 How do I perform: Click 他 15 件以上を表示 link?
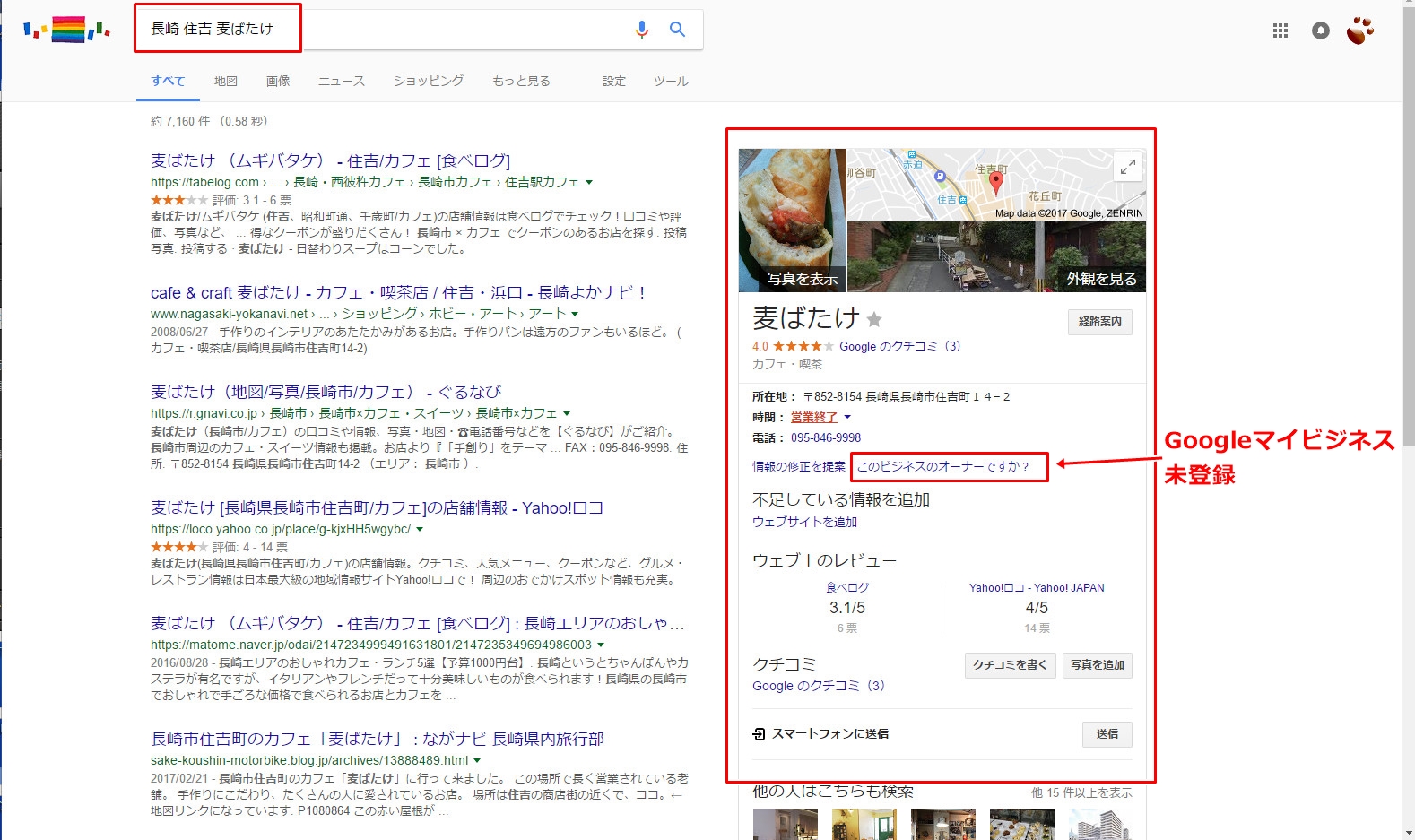pos(1081,792)
